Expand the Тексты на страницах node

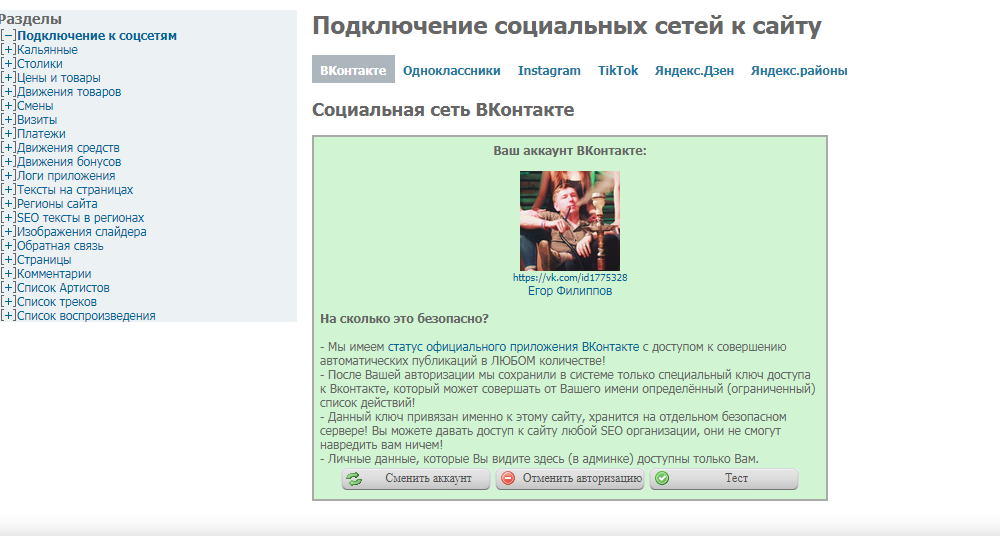click(x=8, y=190)
